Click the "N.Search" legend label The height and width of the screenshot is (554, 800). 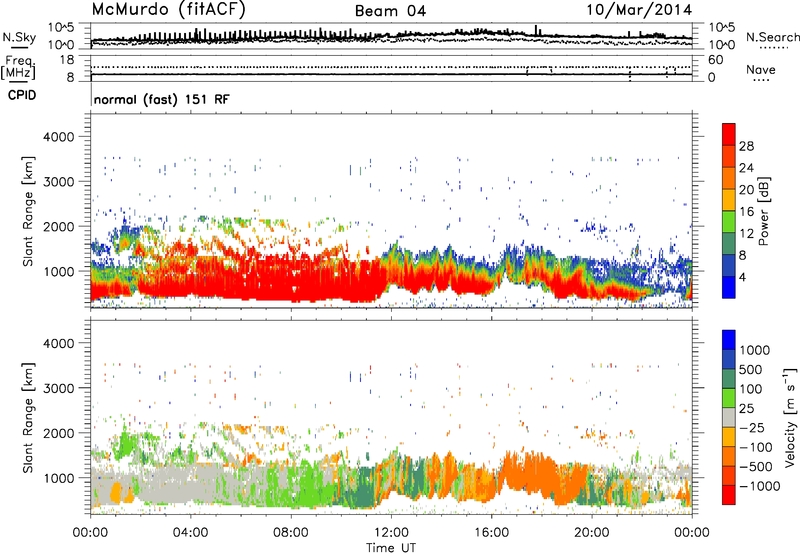[772, 37]
